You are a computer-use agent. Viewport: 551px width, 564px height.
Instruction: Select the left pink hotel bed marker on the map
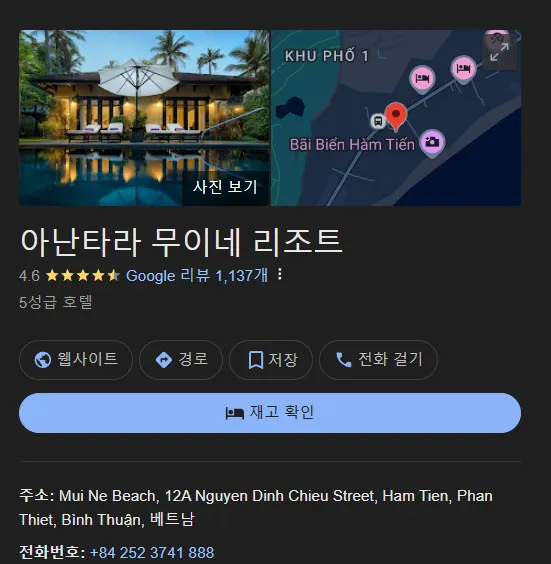pos(422,79)
